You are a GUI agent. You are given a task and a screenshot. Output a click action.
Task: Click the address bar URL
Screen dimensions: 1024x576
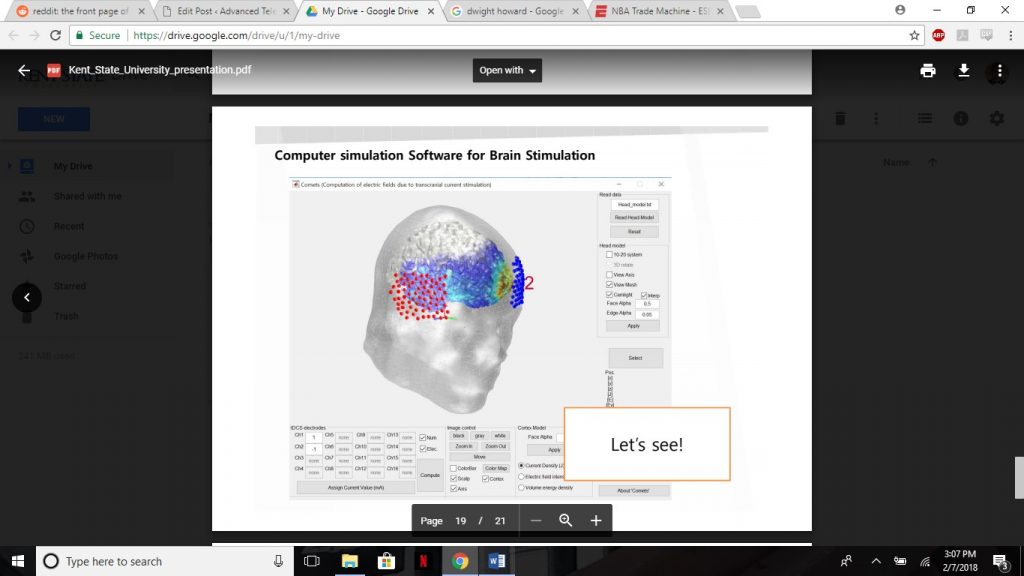pos(236,35)
